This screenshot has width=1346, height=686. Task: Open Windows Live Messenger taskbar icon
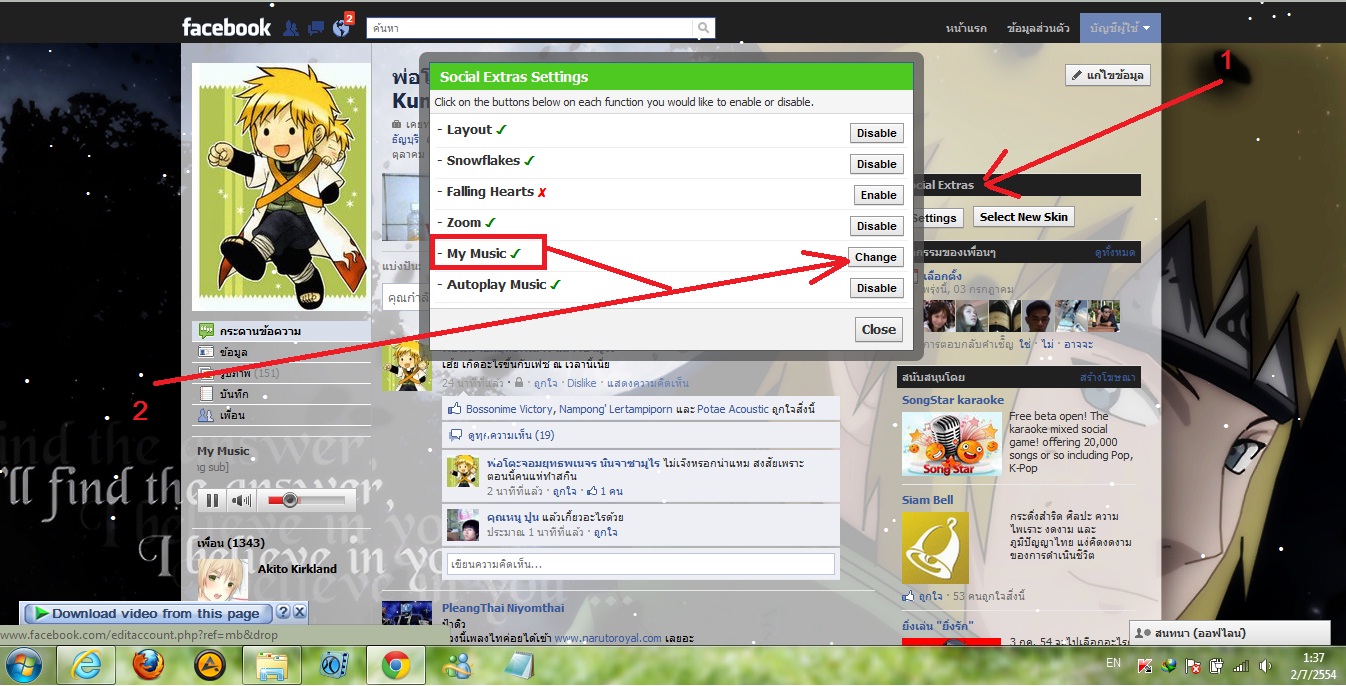point(459,665)
